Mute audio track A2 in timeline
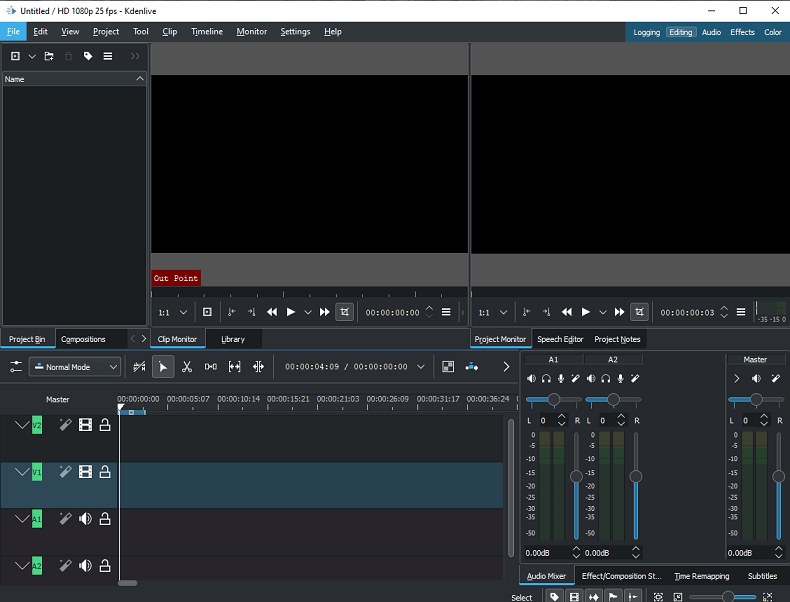This screenshot has height=602, width=790. (x=85, y=566)
